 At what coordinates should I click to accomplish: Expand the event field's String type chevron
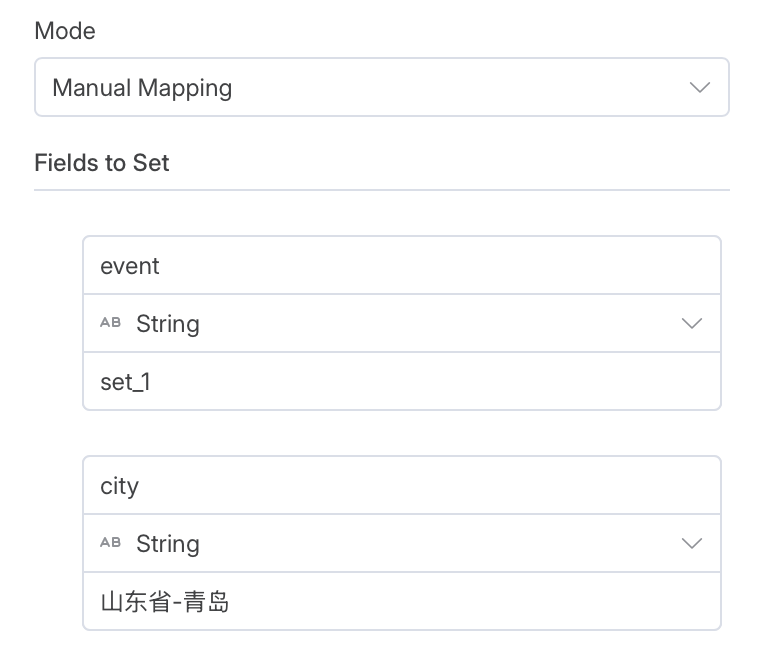(x=691, y=323)
